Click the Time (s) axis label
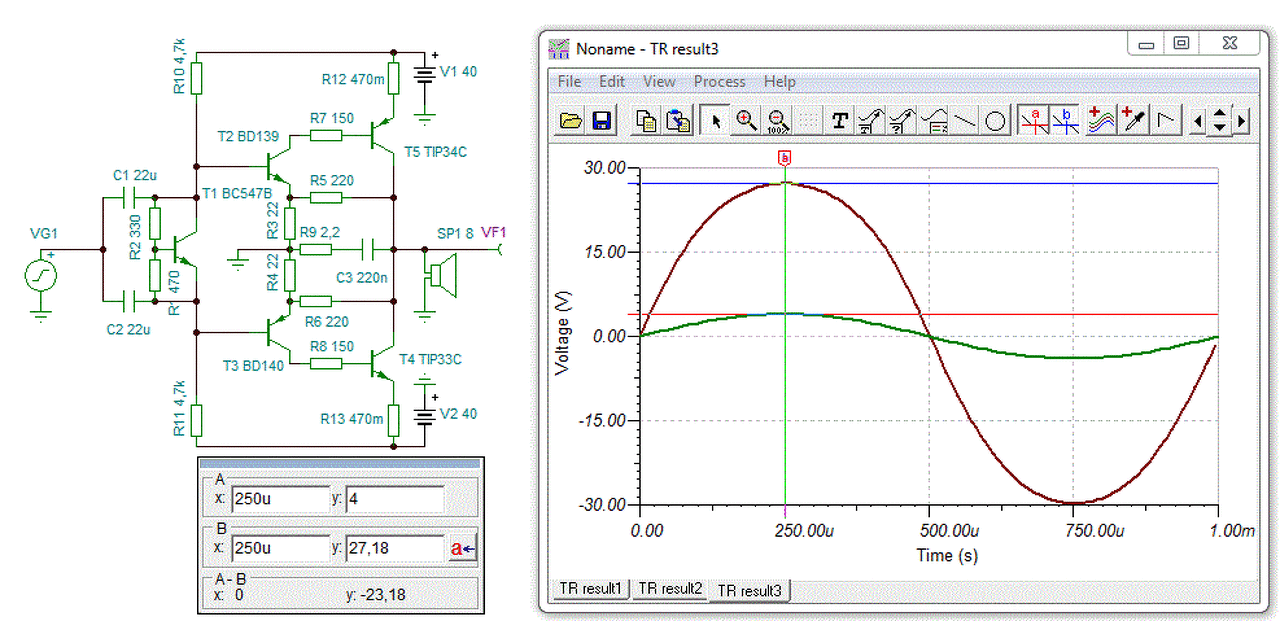This screenshot has height=621, width=1280. (947, 555)
